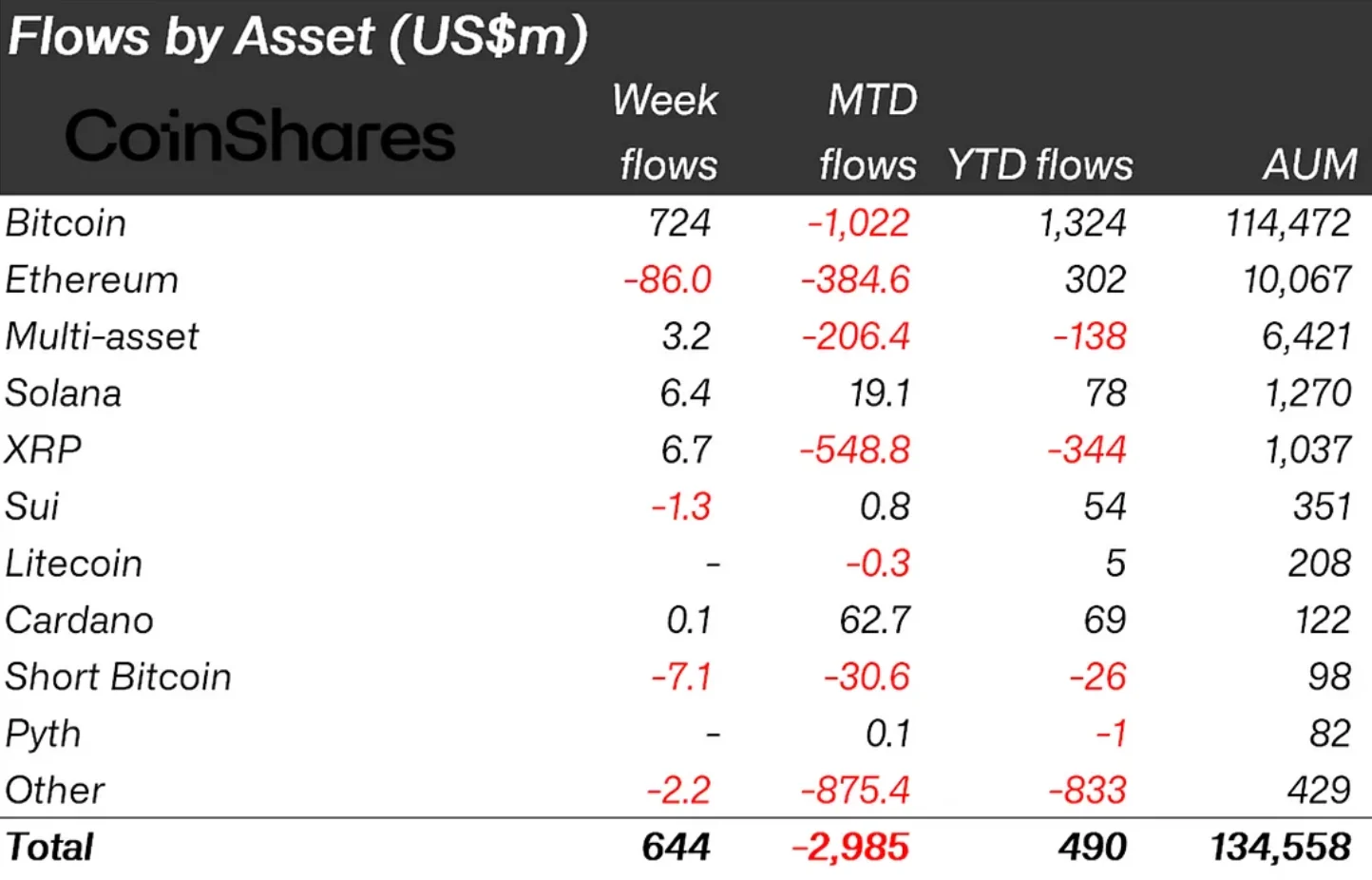Screen dimensions: 1372x880
Task: Click the total AUM value 134,558
Action: 1280,847
